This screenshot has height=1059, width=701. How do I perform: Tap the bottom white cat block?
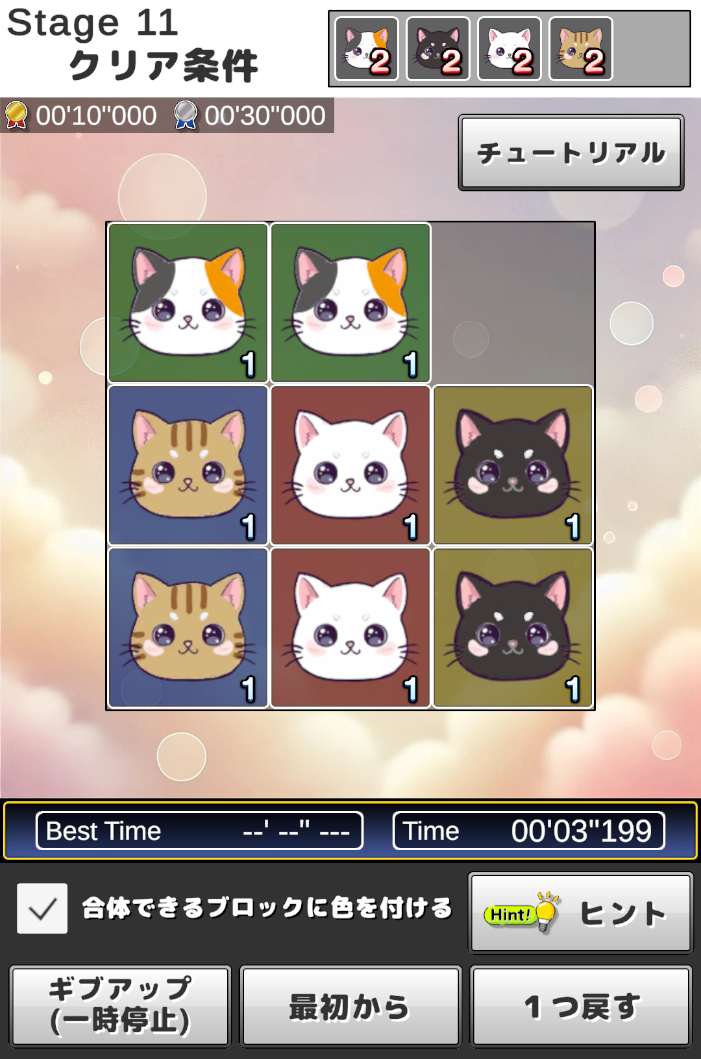(x=350, y=628)
